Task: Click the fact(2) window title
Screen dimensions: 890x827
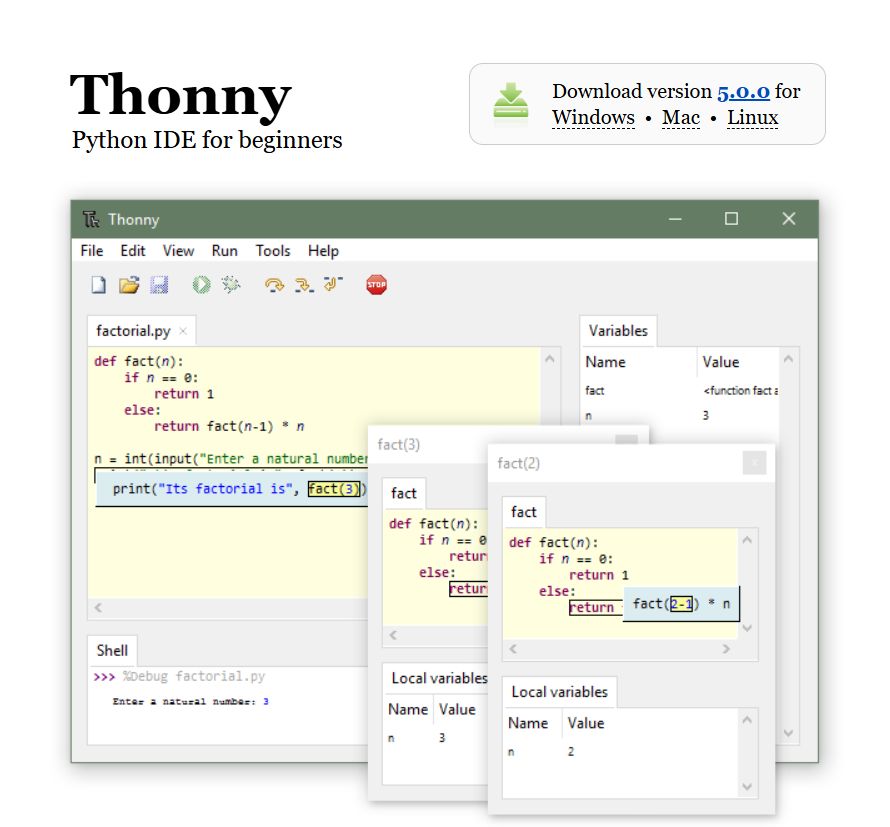Action: [x=518, y=463]
